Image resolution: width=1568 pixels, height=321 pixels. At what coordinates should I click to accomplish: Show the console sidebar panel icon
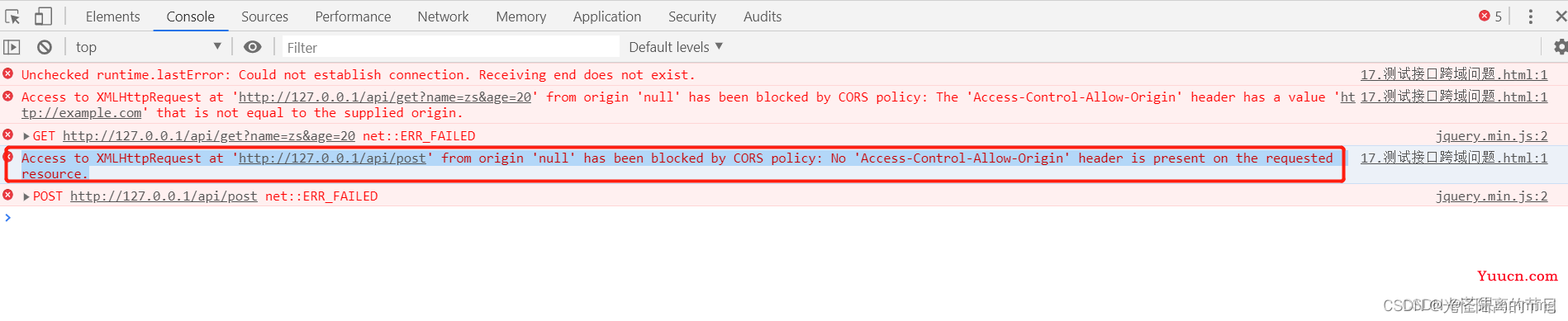(x=12, y=47)
